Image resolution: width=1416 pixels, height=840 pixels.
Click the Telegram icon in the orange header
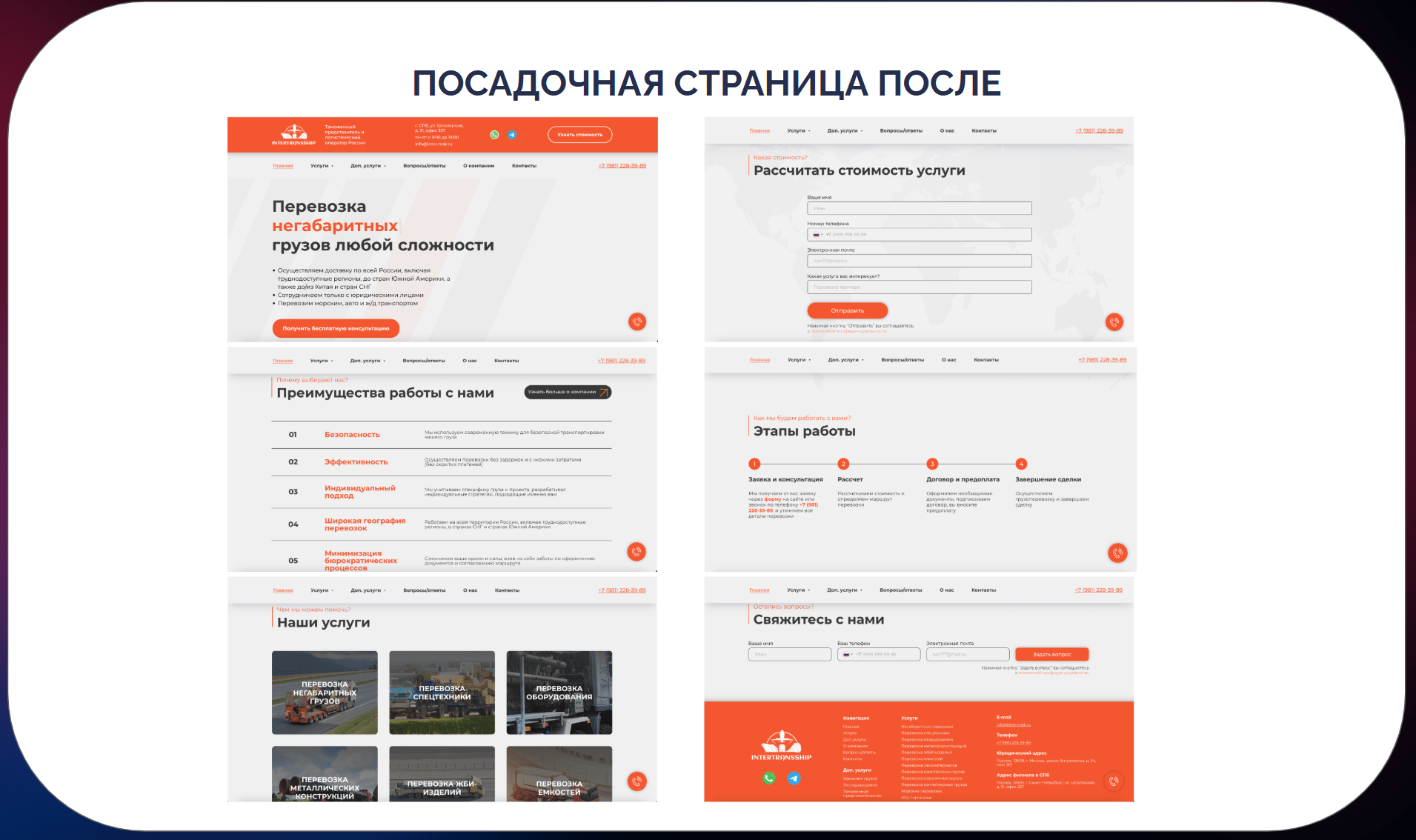[512, 135]
